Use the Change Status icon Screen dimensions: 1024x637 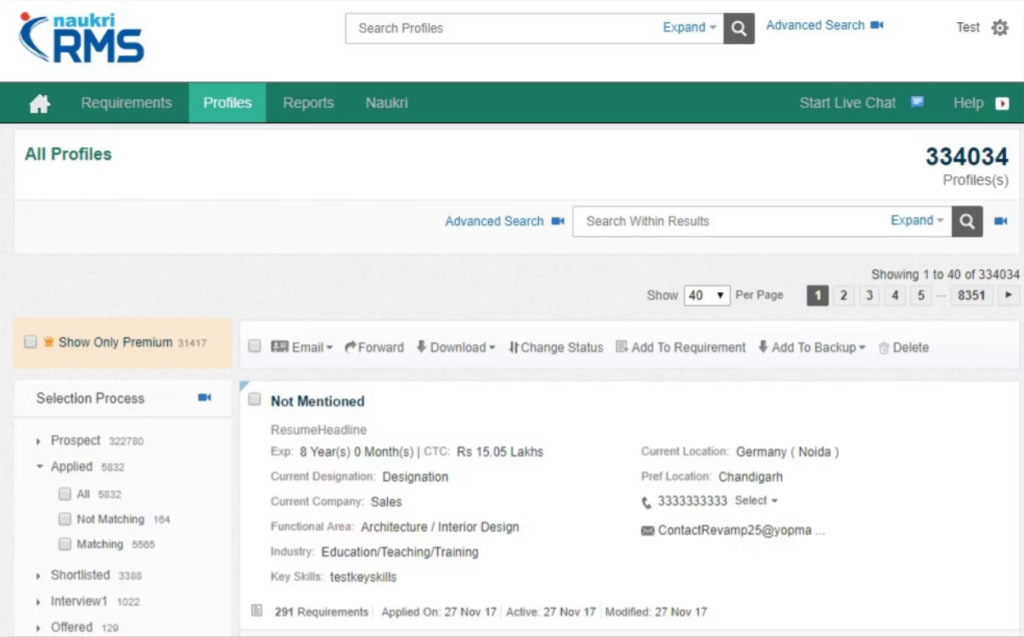[x=512, y=347]
